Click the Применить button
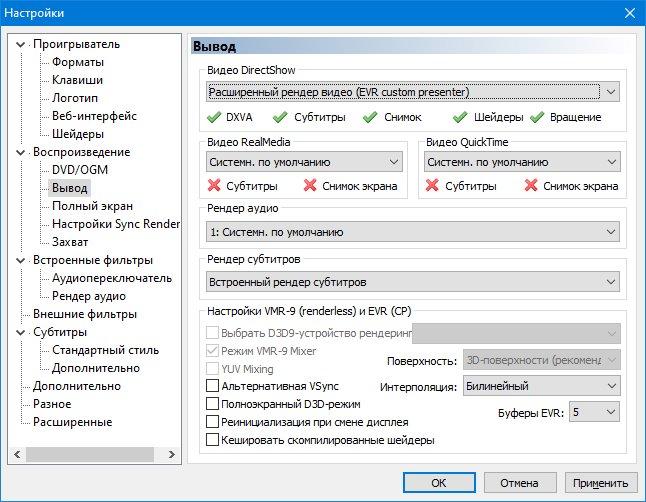Screen dimensions: 646x502 (601, 482)
